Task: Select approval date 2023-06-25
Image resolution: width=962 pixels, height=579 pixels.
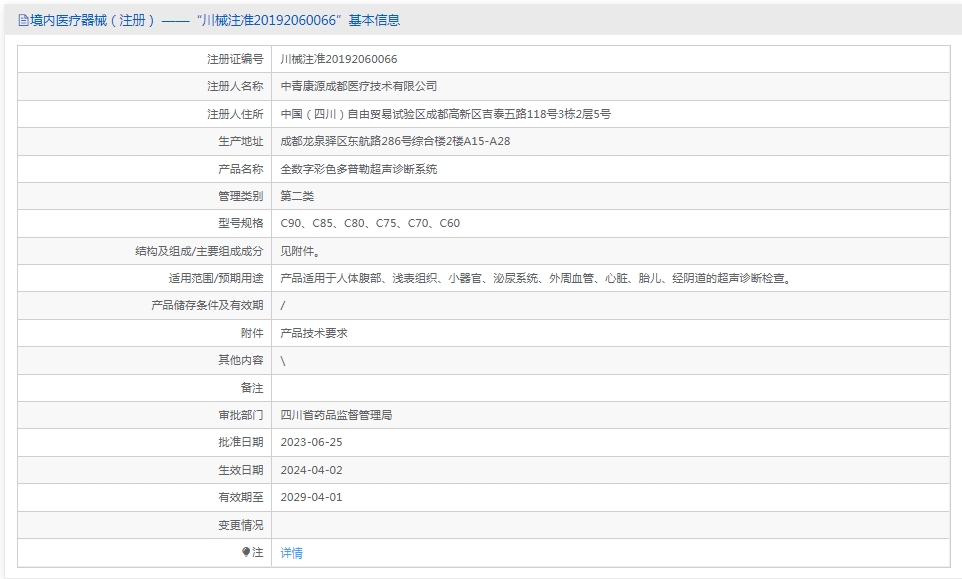Action: (312, 442)
